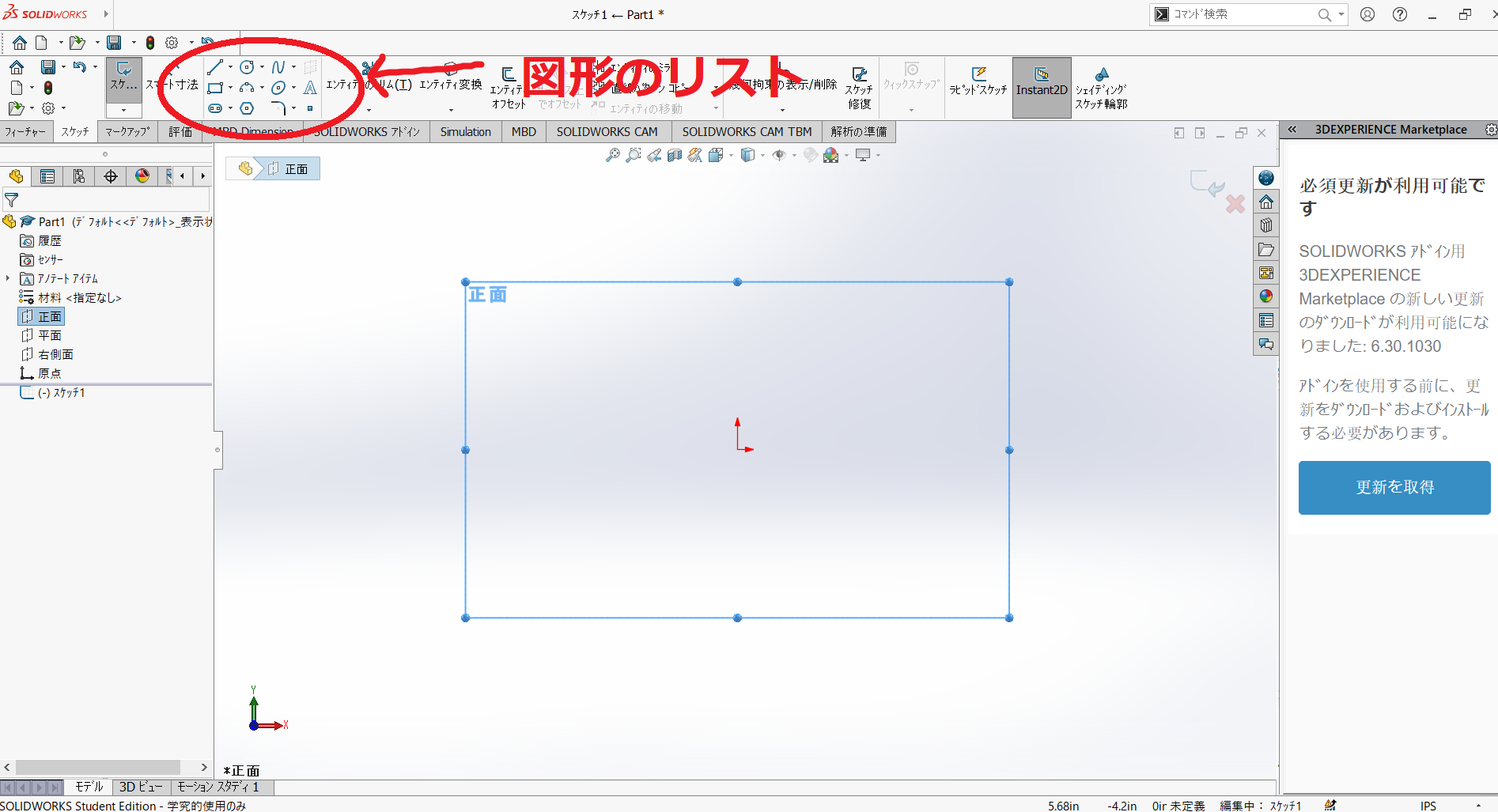Open the Circle tool dropdown arrow

pos(262,67)
